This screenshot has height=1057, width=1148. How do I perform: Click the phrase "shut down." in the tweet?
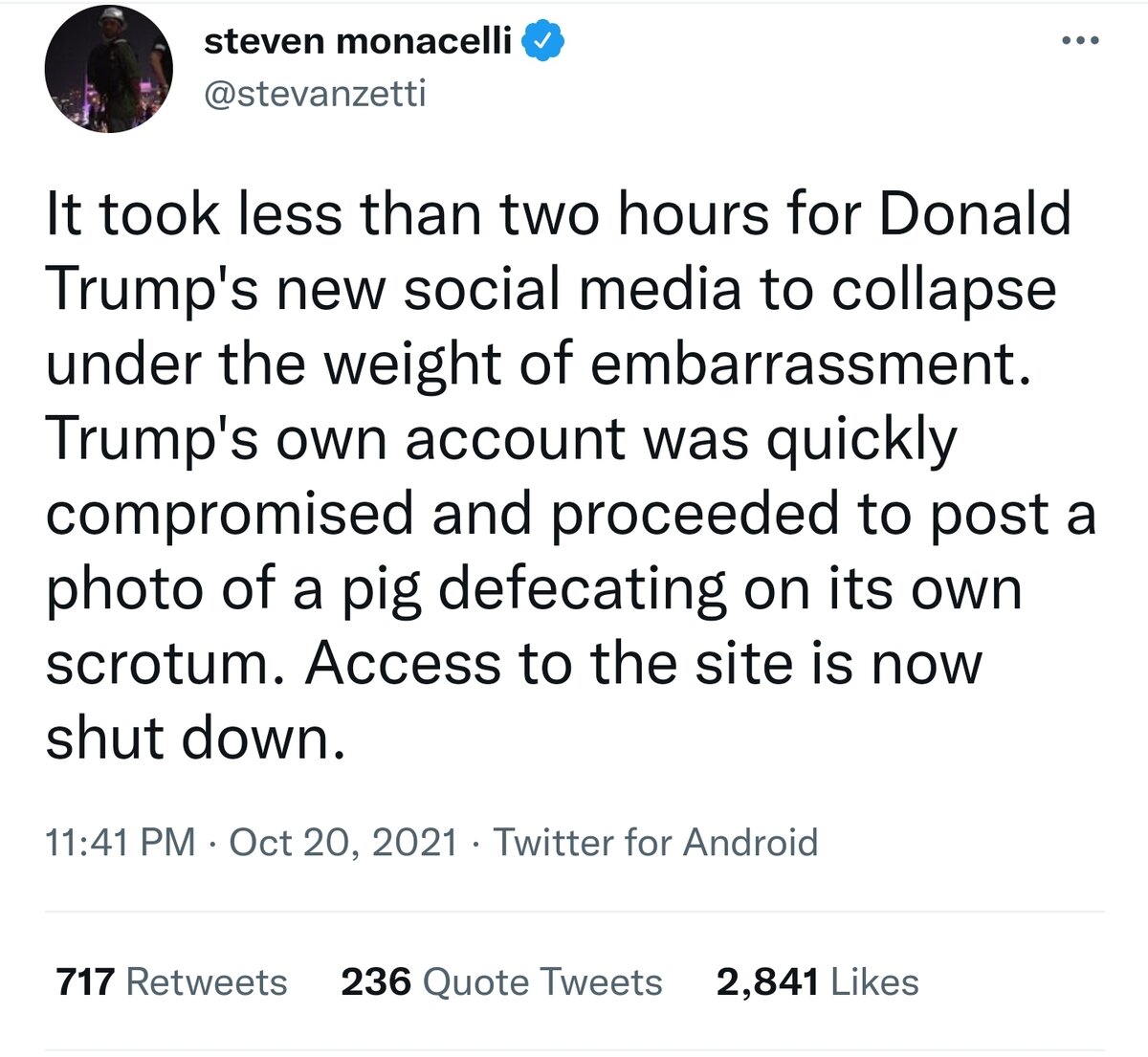[194, 739]
